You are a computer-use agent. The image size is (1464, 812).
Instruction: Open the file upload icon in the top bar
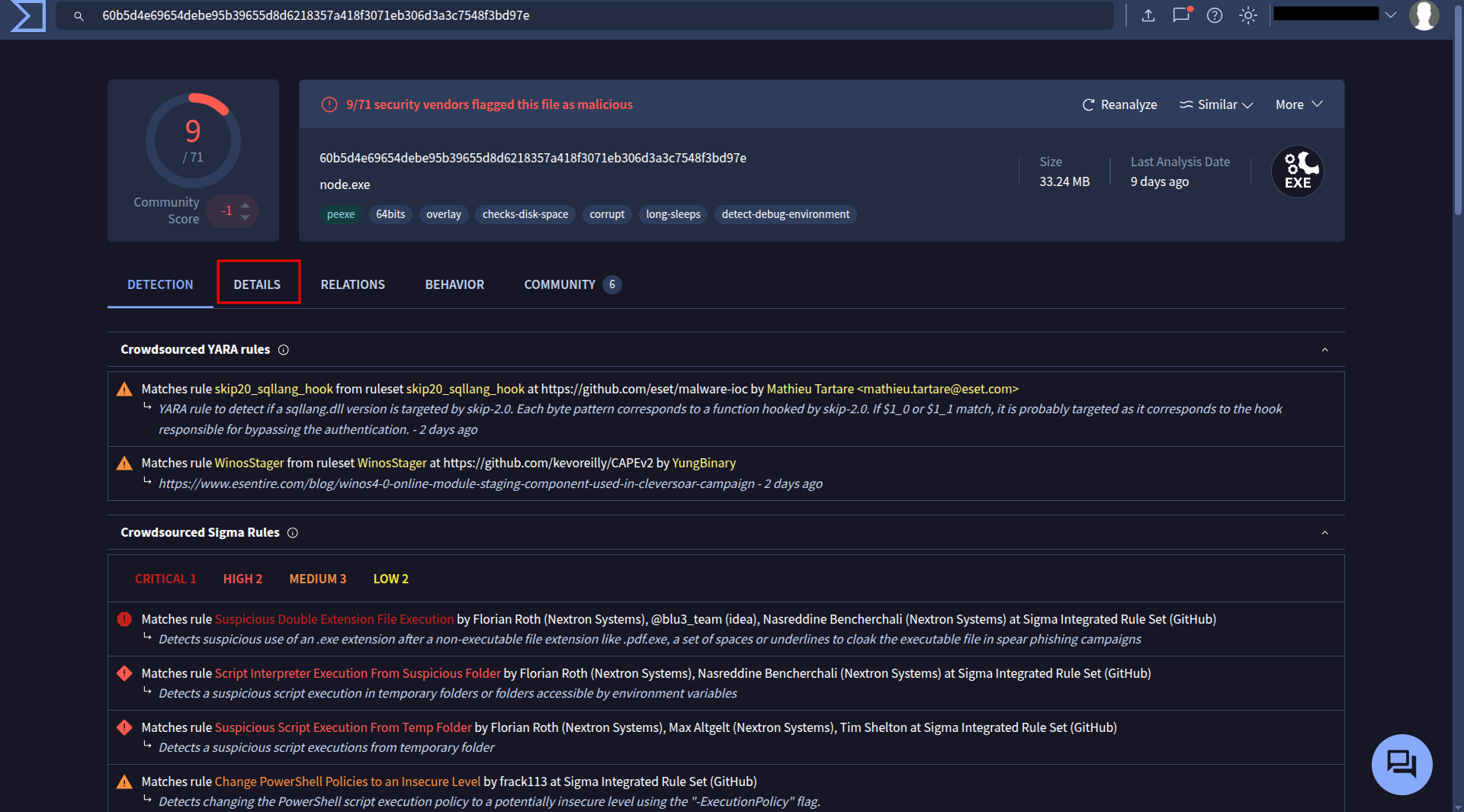pos(1148,15)
